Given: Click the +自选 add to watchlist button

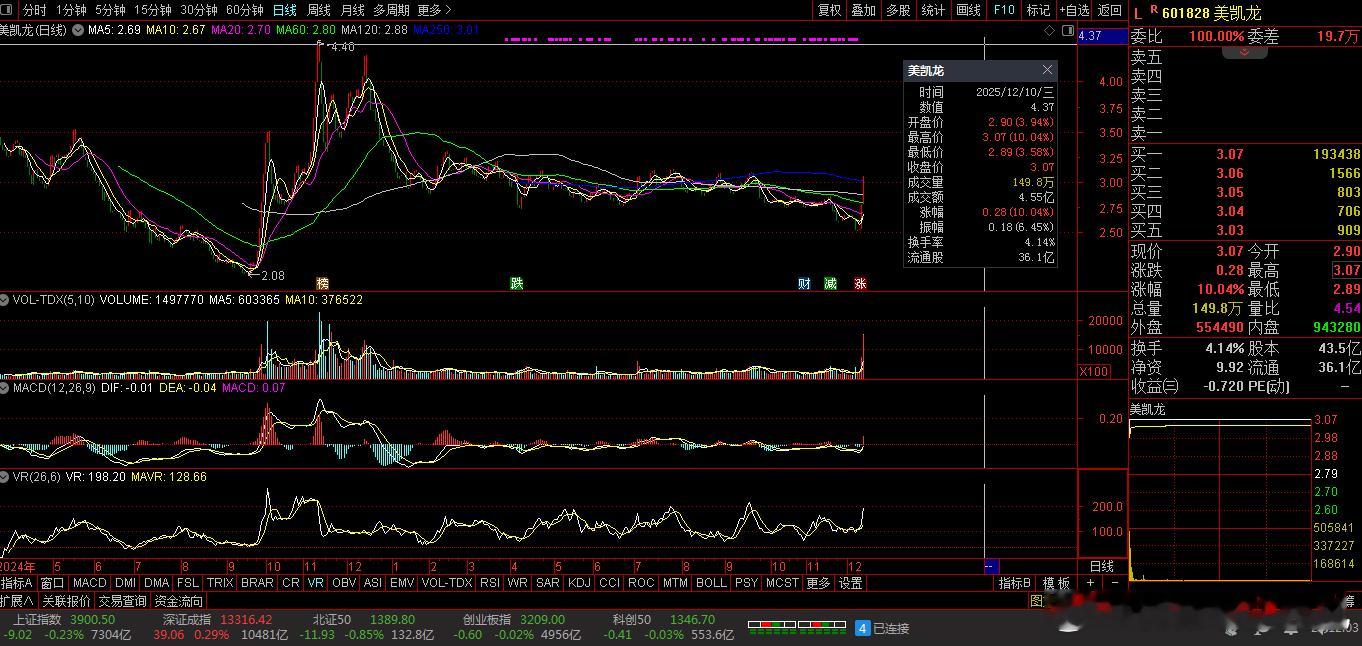Looking at the screenshot, I should [1074, 10].
